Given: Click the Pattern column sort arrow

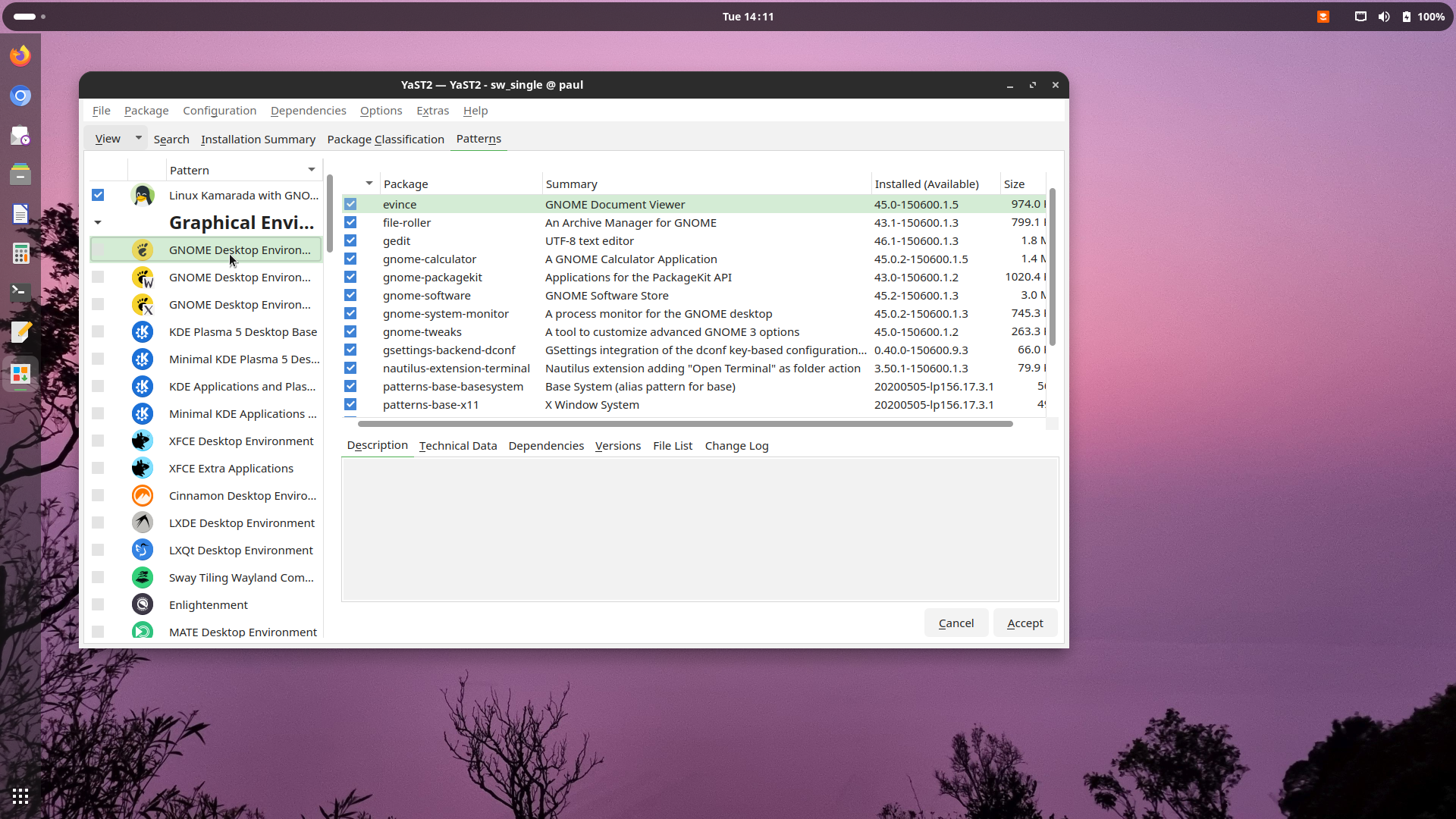Looking at the screenshot, I should click(311, 170).
